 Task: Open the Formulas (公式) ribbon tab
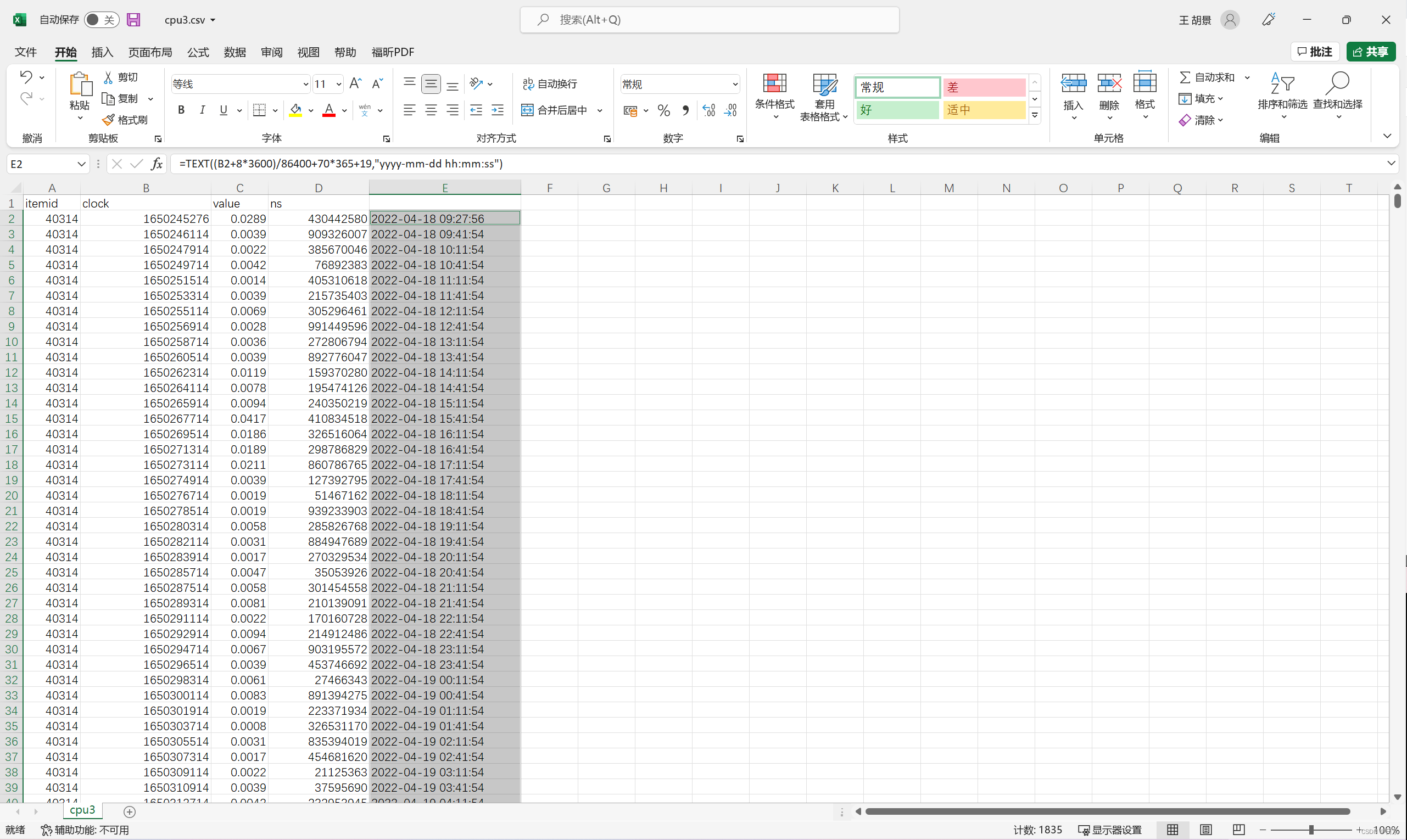pyautogui.click(x=198, y=52)
